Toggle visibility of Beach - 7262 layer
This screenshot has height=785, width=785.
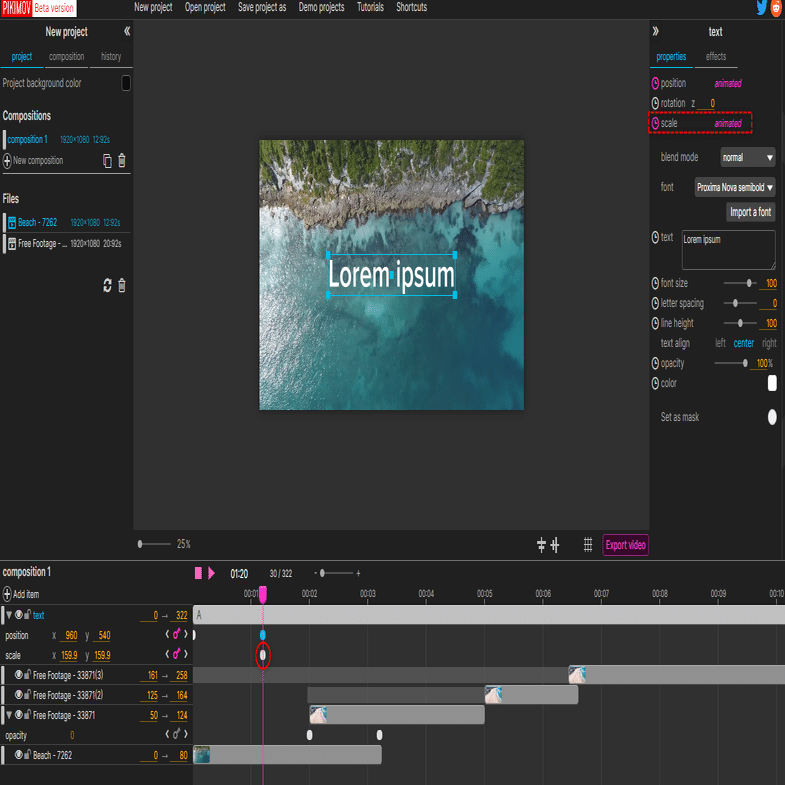click(x=19, y=755)
